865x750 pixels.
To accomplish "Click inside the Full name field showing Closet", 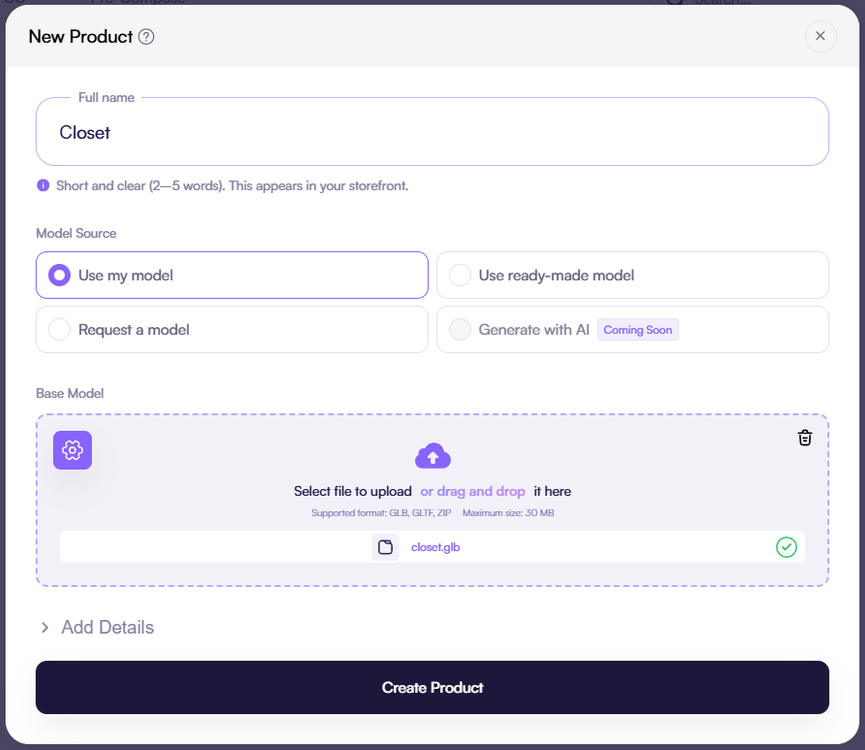I will [432, 131].
